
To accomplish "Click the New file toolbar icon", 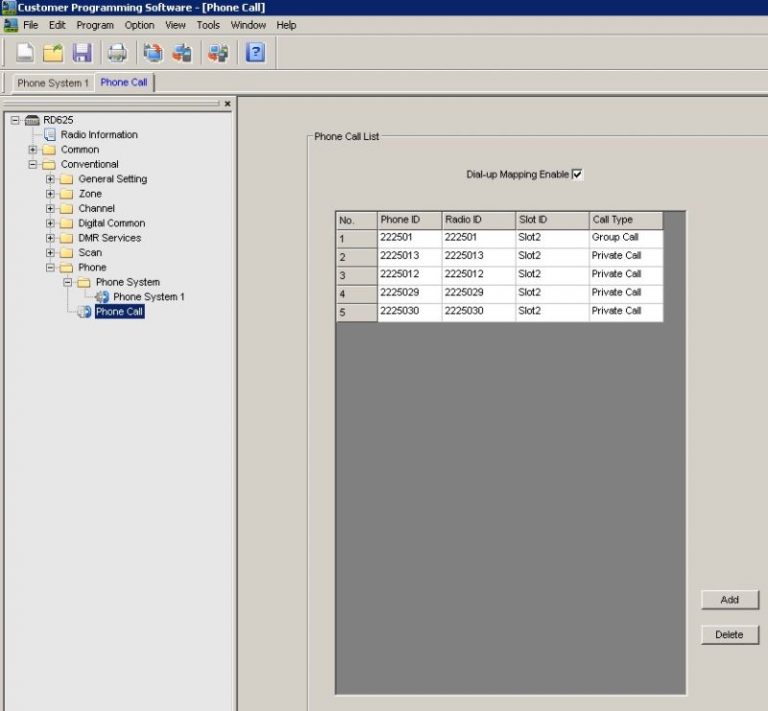I will (x=25, y=52).
